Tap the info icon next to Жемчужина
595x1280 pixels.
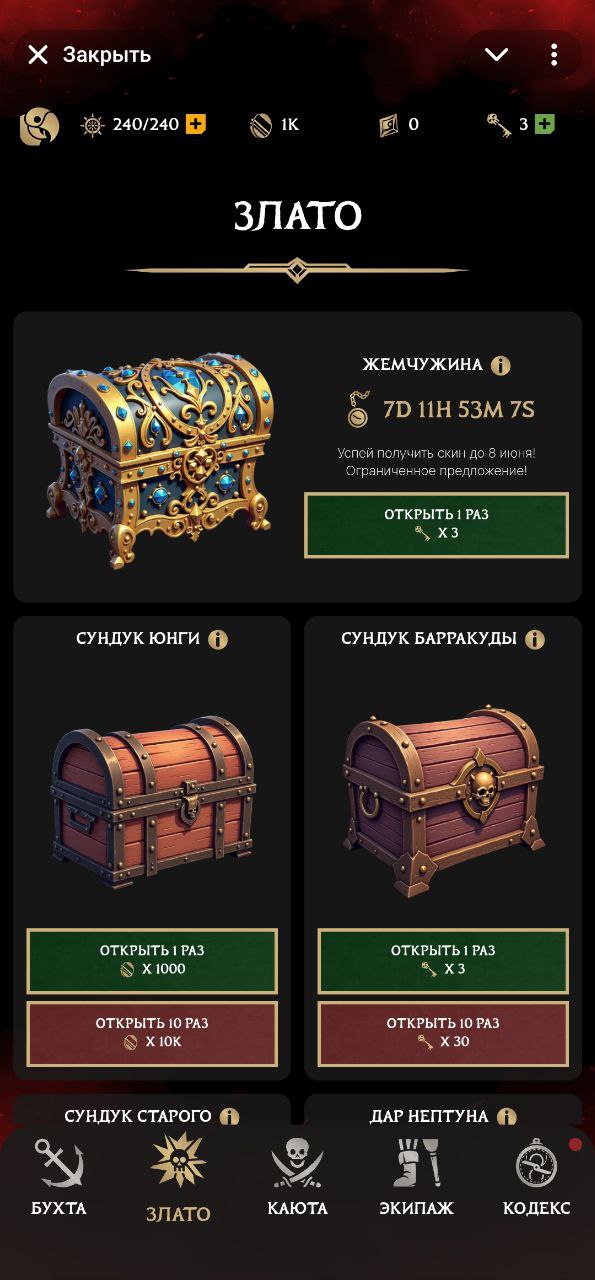pyautogui.click(x=501, y=365)
